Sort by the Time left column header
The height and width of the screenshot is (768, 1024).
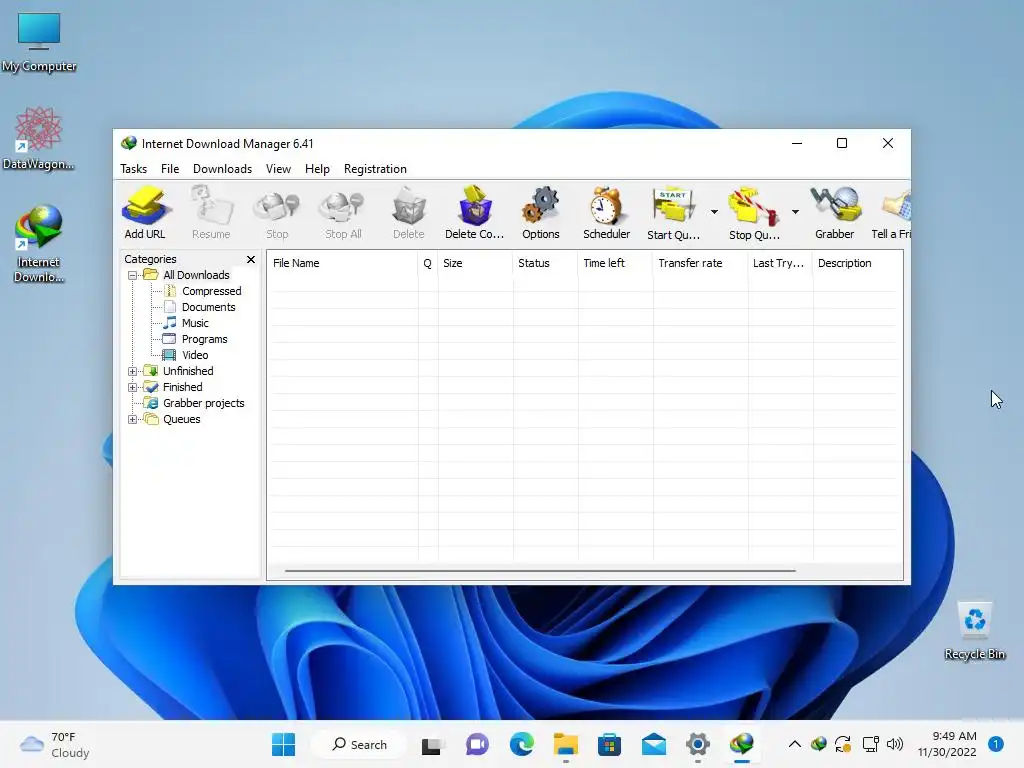click(615, 263)
